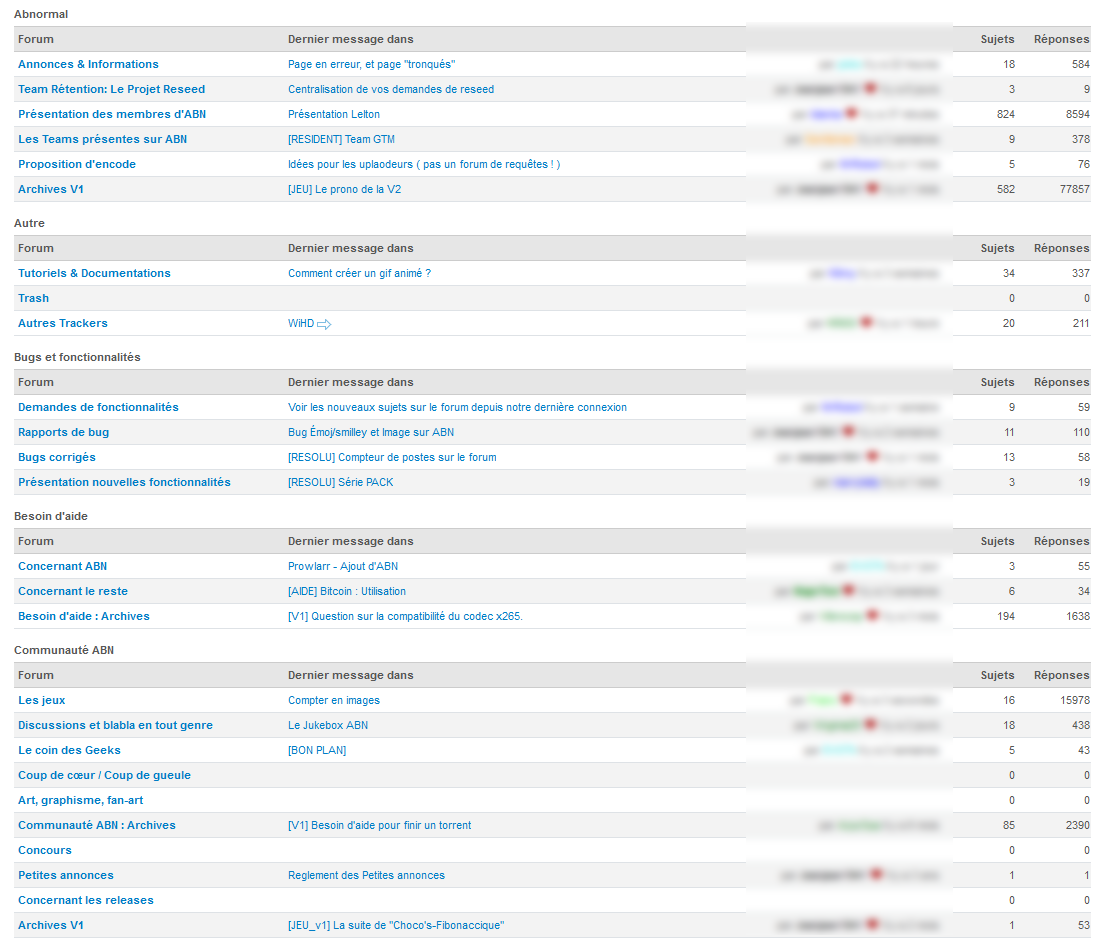Image resolution: width=1106 pixels, height=940 pixels.
Task: Open the Proposition d'encode forum
Action: (x=77, y=164)
